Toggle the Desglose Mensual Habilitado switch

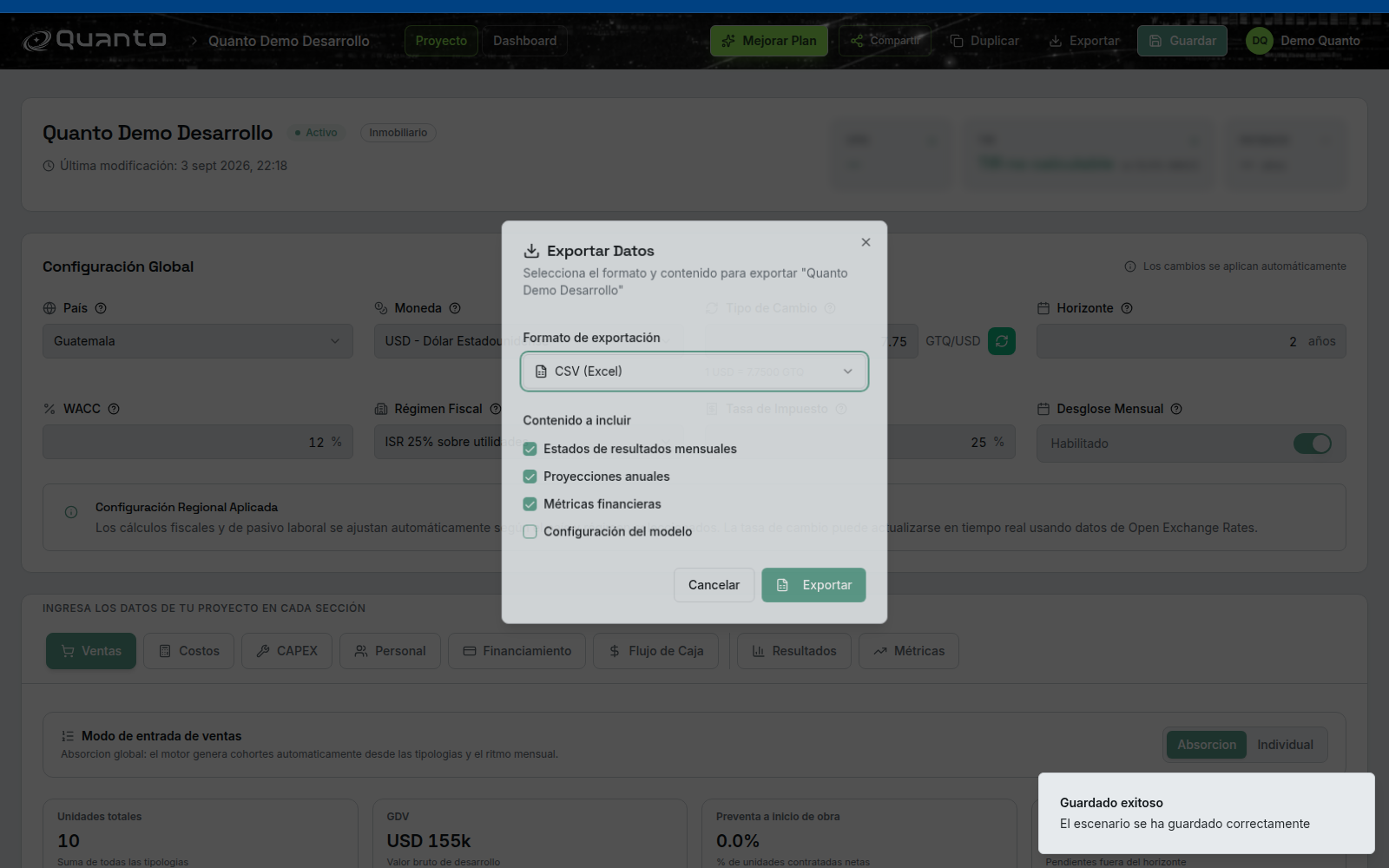click(x=1312, y=444)
